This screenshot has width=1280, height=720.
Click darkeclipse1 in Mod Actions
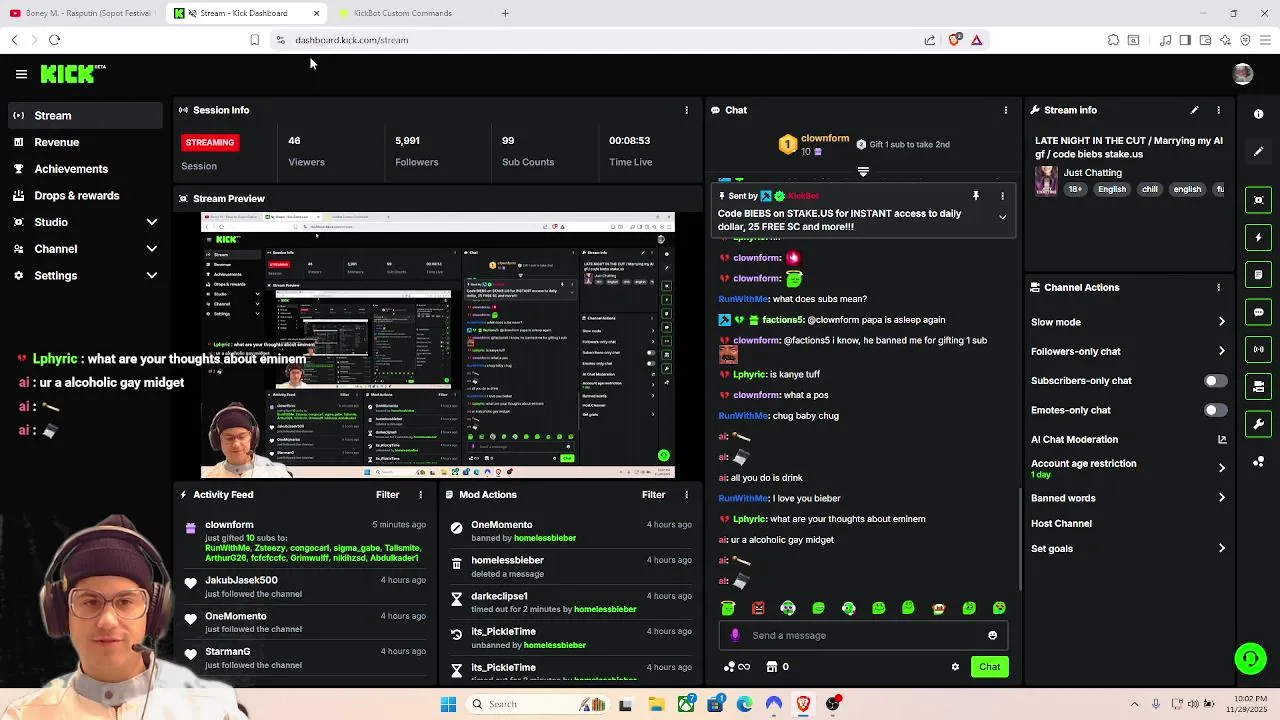coord(499,596)
